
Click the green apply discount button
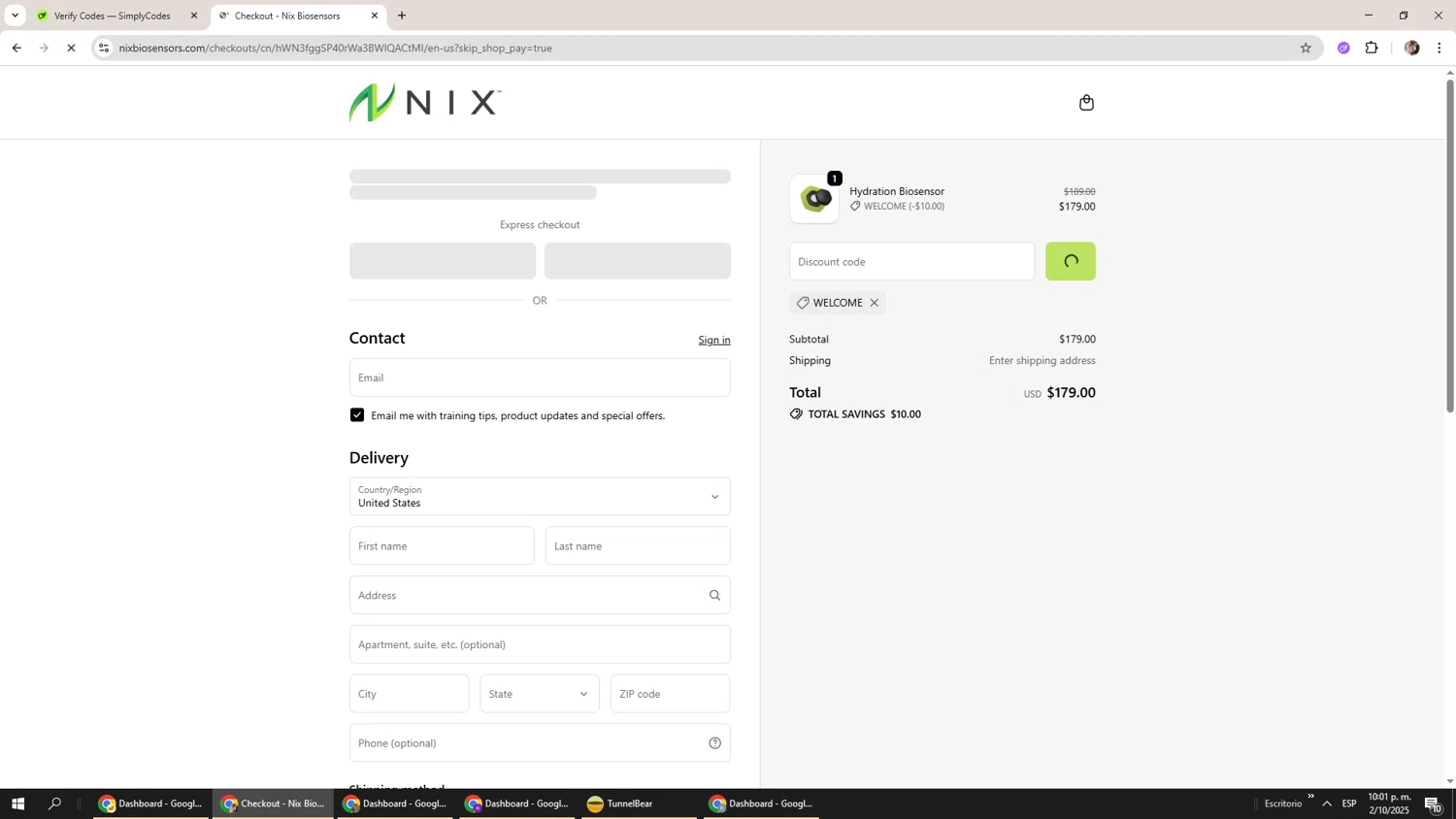[x=1071, y=262]
